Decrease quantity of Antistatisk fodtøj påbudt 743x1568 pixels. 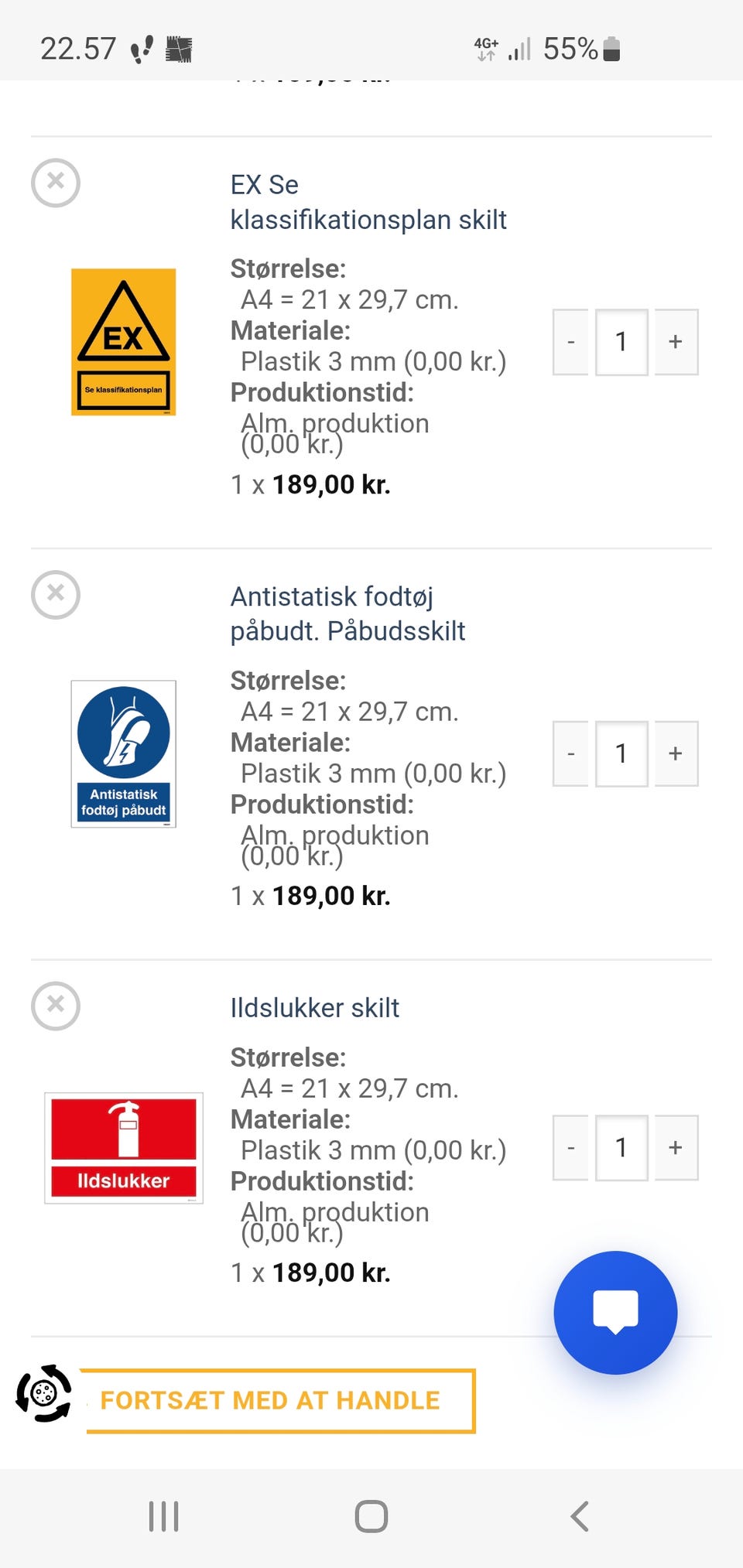tap(571, 753)
